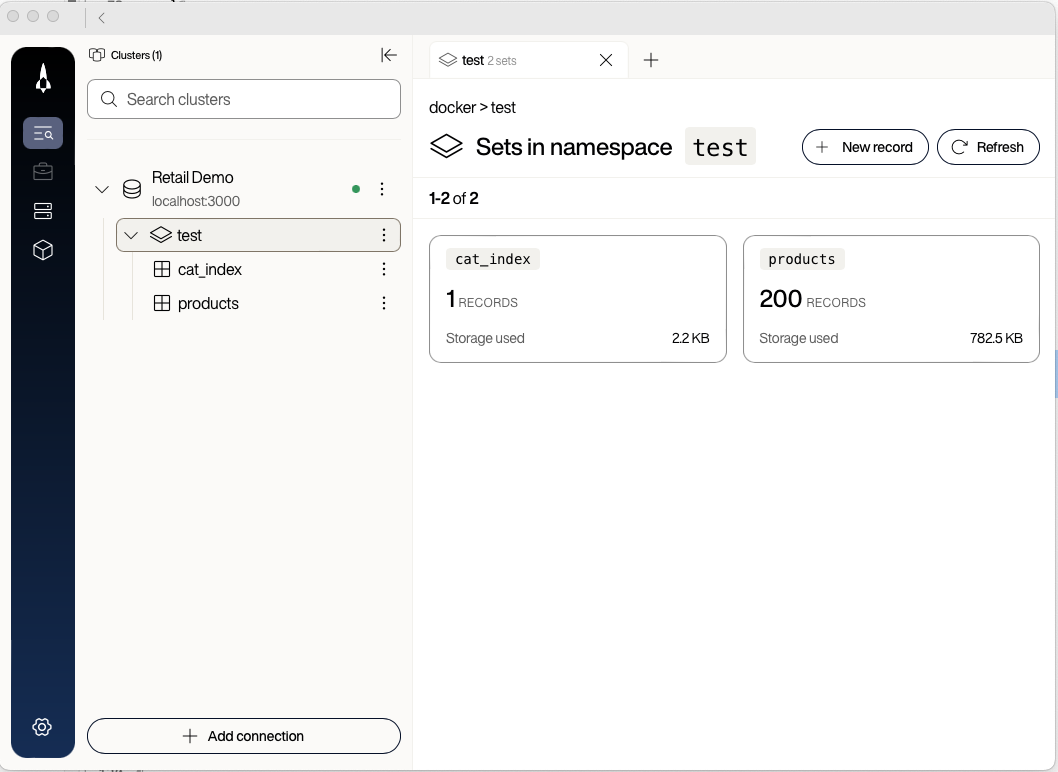Click the back navigation arrow in titlebar

[x=101, y=17]
